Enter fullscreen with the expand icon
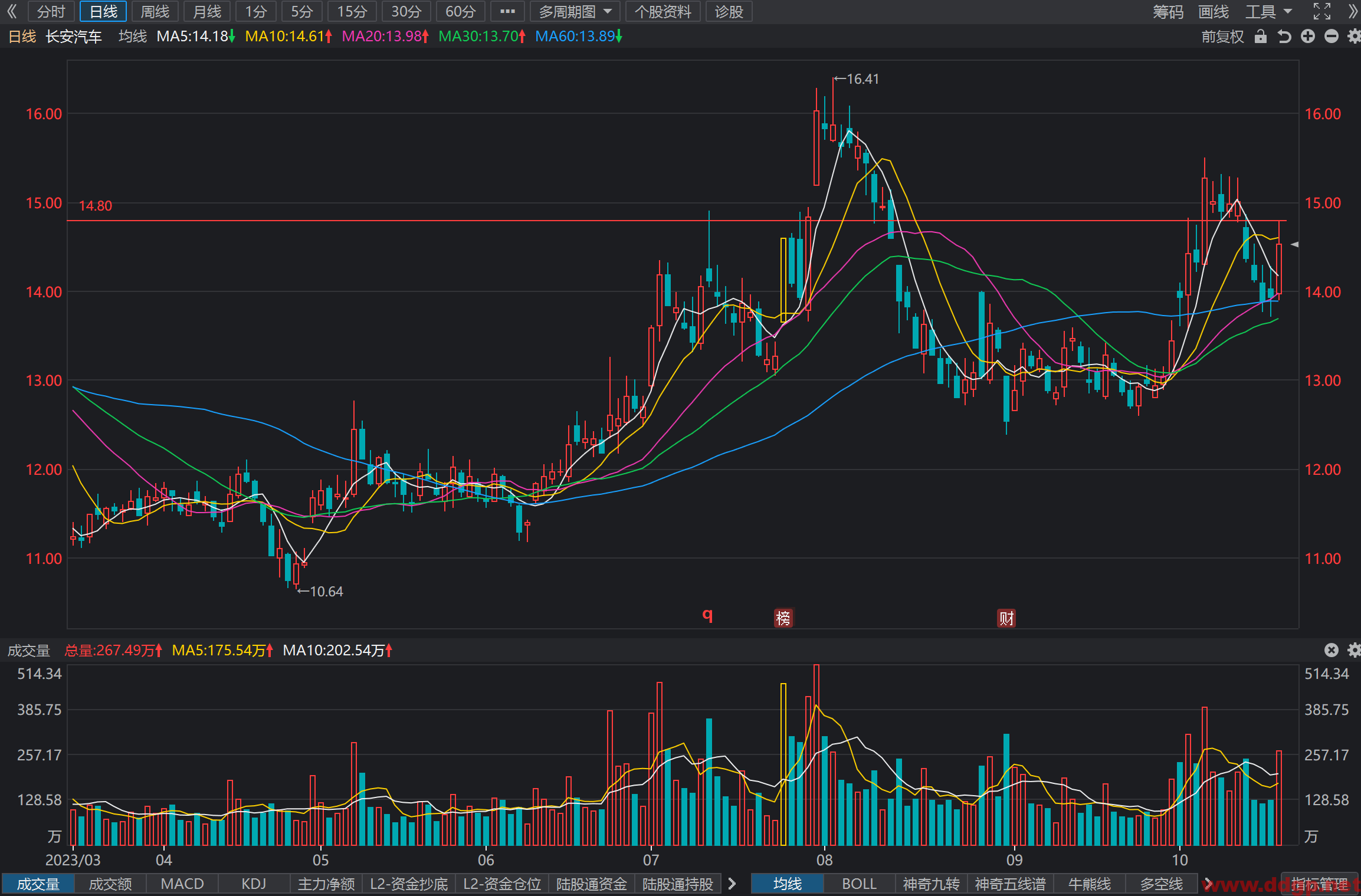The width and height of the screenshot is (1361, 896). point(1321,11)
